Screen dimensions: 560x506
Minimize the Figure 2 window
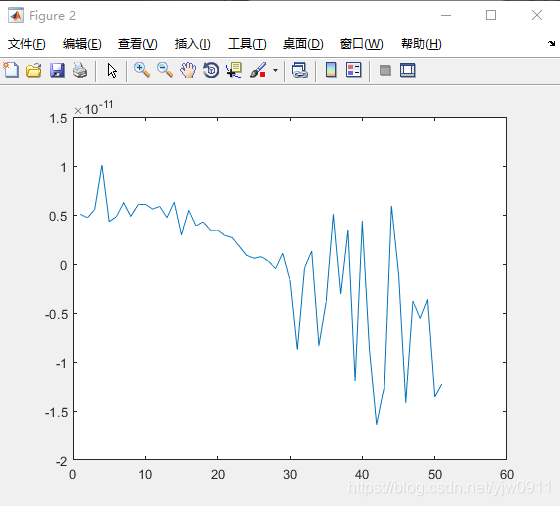446,15
